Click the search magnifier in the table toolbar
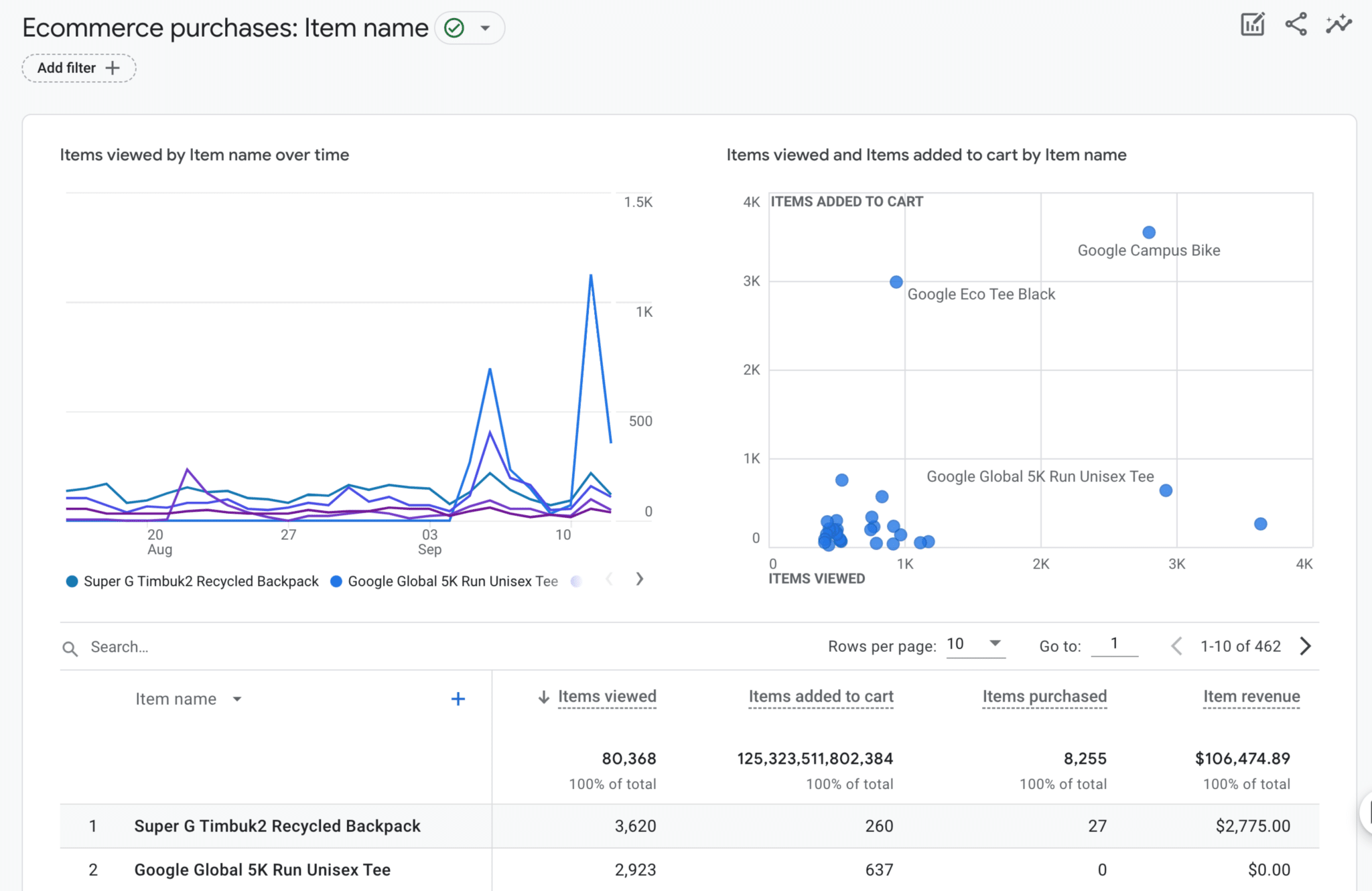This screenshot has width=1372, height=891. pos(70,647)
